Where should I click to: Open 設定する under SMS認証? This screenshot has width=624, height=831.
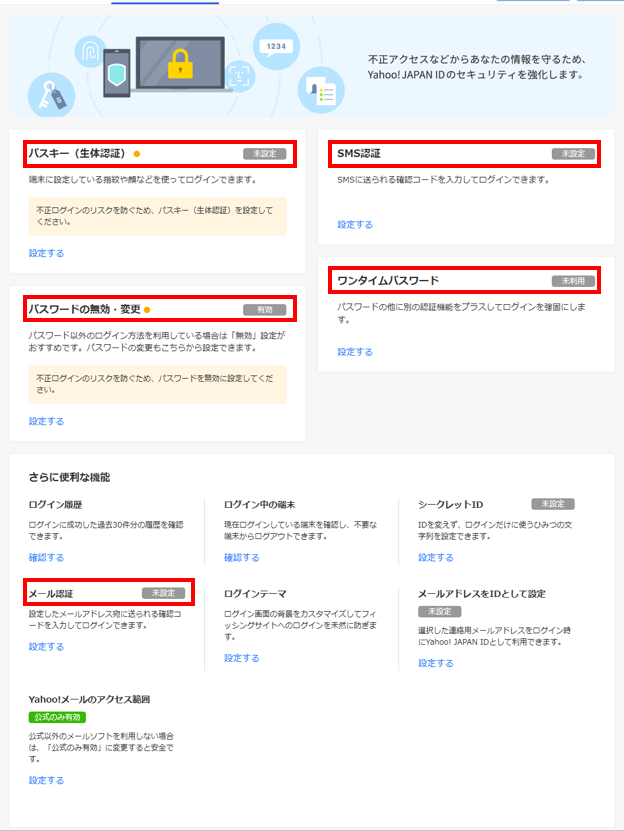coord(355,225)
